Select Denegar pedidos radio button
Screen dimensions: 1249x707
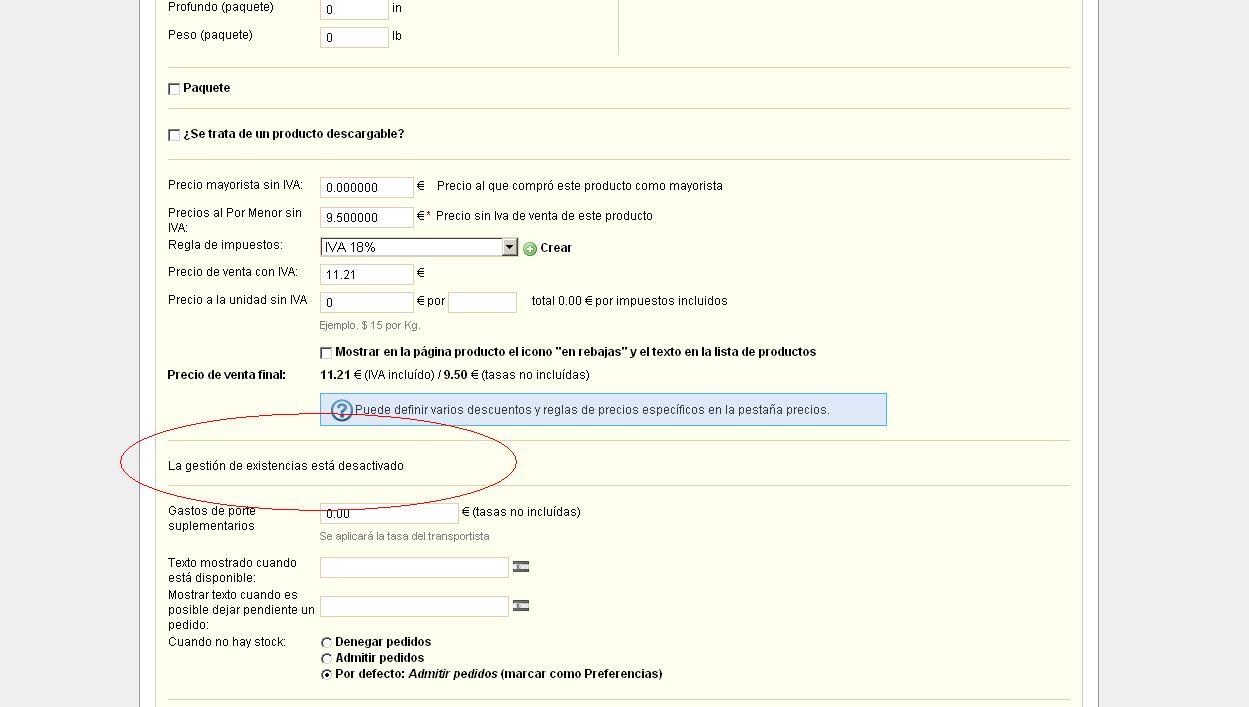click(326, 643)
